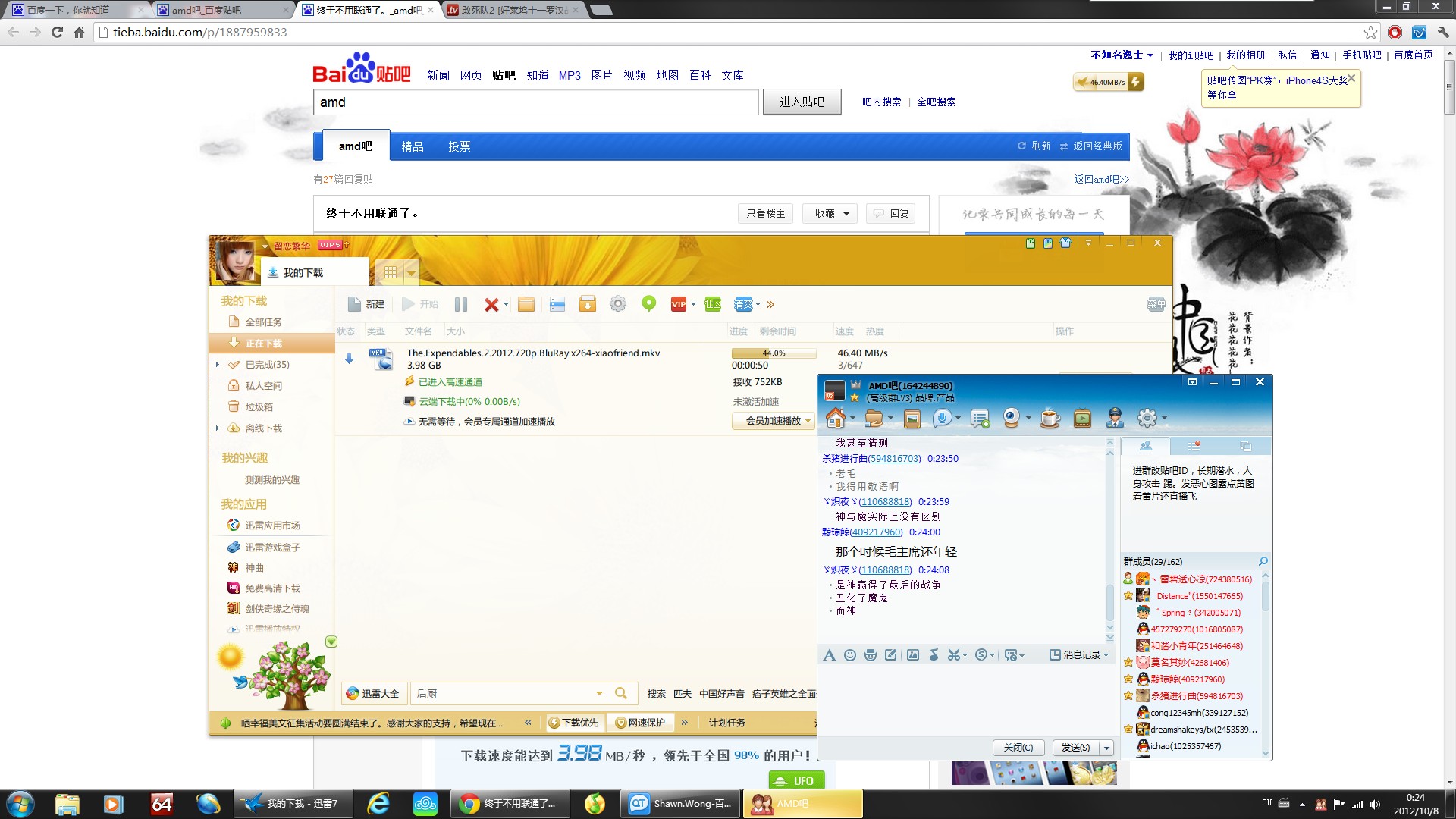Open the QQ group settings gear icon
Viewport: 1456px width, 819px height.
click(1147, 418)
